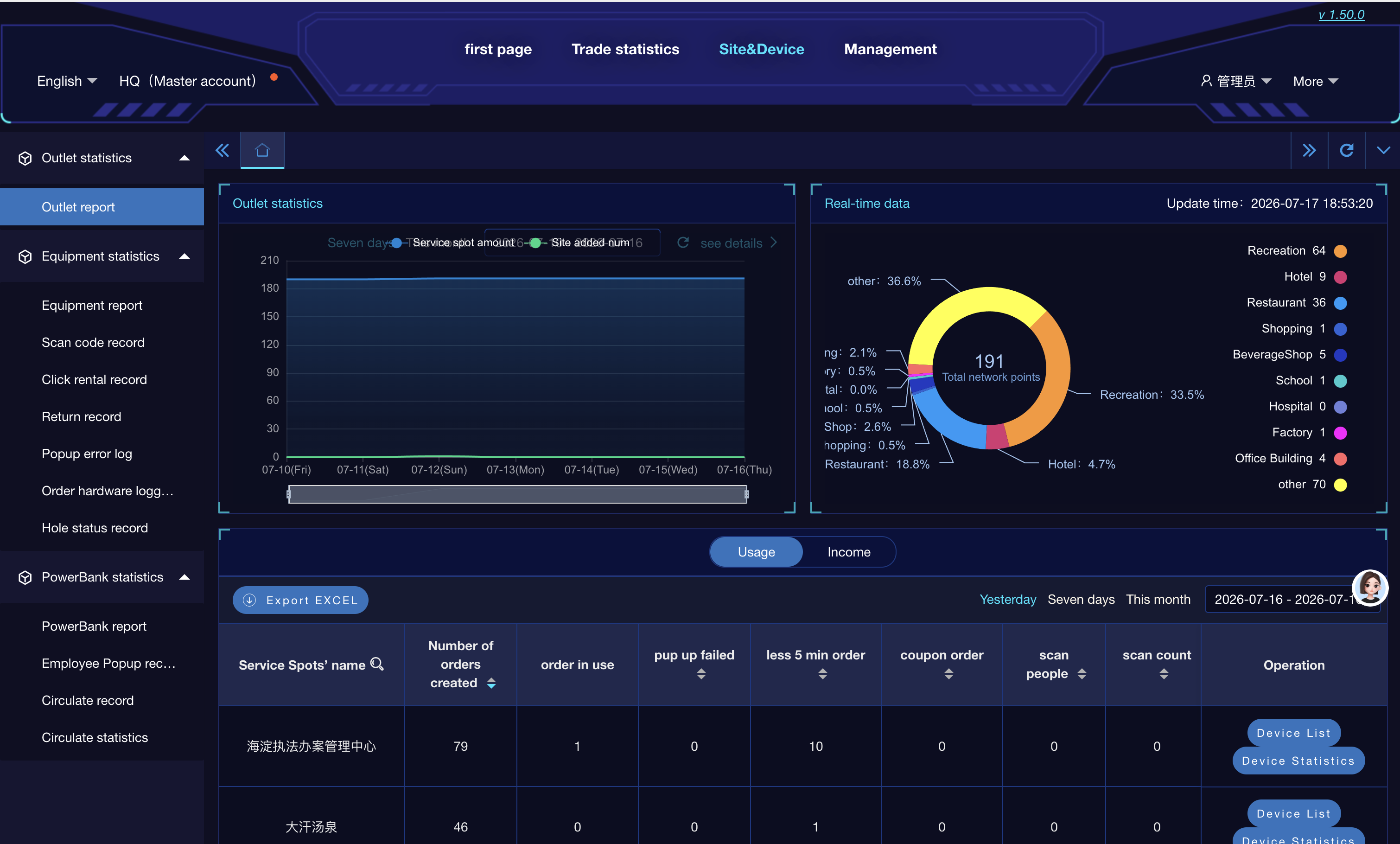Open see details link
The height and width of the screenshot is (844, 1400).
[738, 243]
